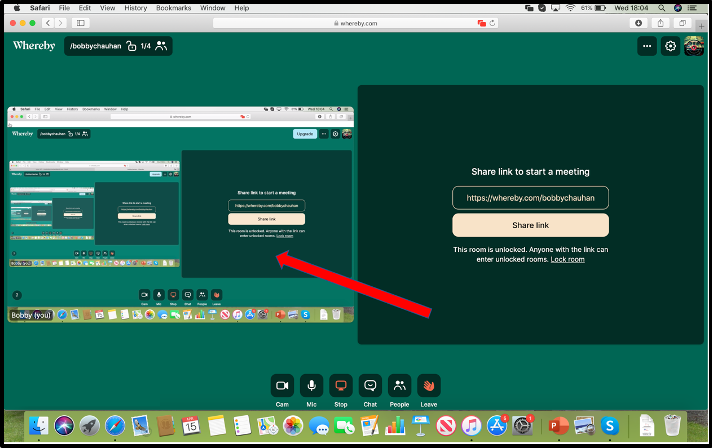Reload the page in Safari
712x448 pixels.
[492, 23]
